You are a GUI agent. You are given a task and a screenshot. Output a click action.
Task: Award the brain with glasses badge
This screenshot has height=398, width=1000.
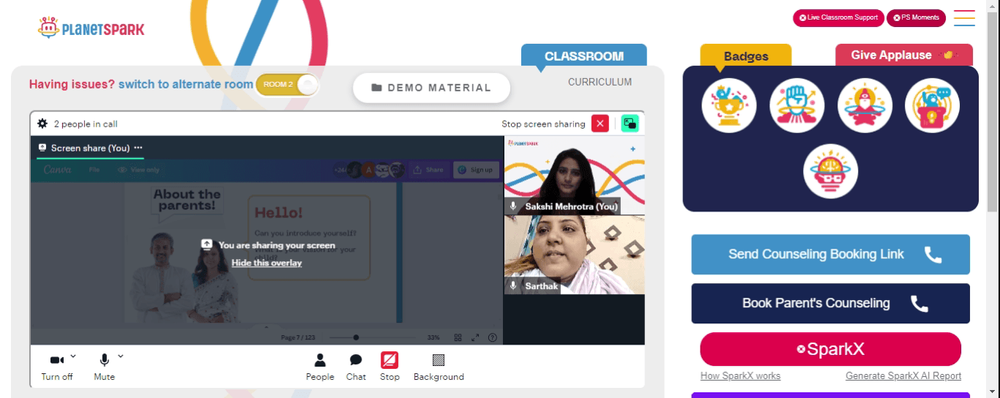coord(830,171)
